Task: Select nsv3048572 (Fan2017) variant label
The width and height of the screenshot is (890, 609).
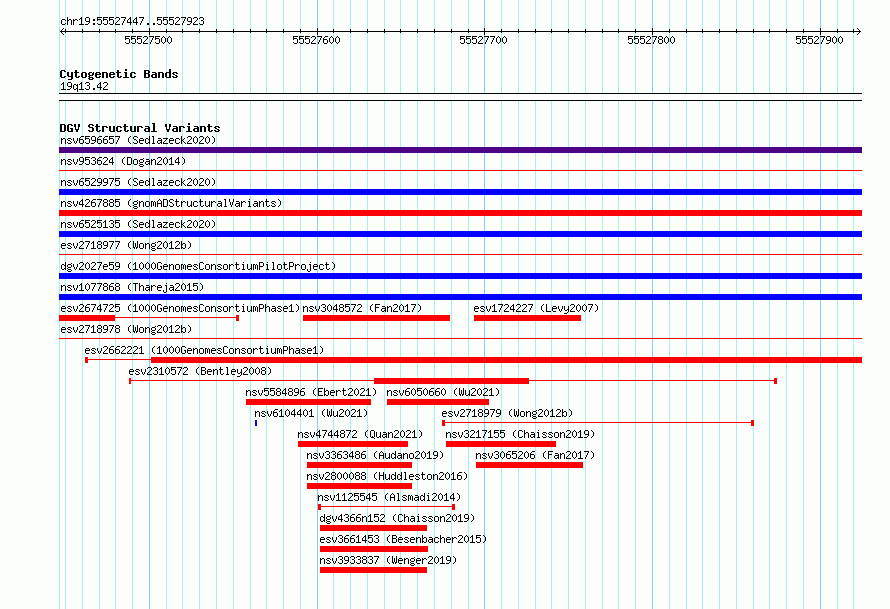Action: coord(362,308)
